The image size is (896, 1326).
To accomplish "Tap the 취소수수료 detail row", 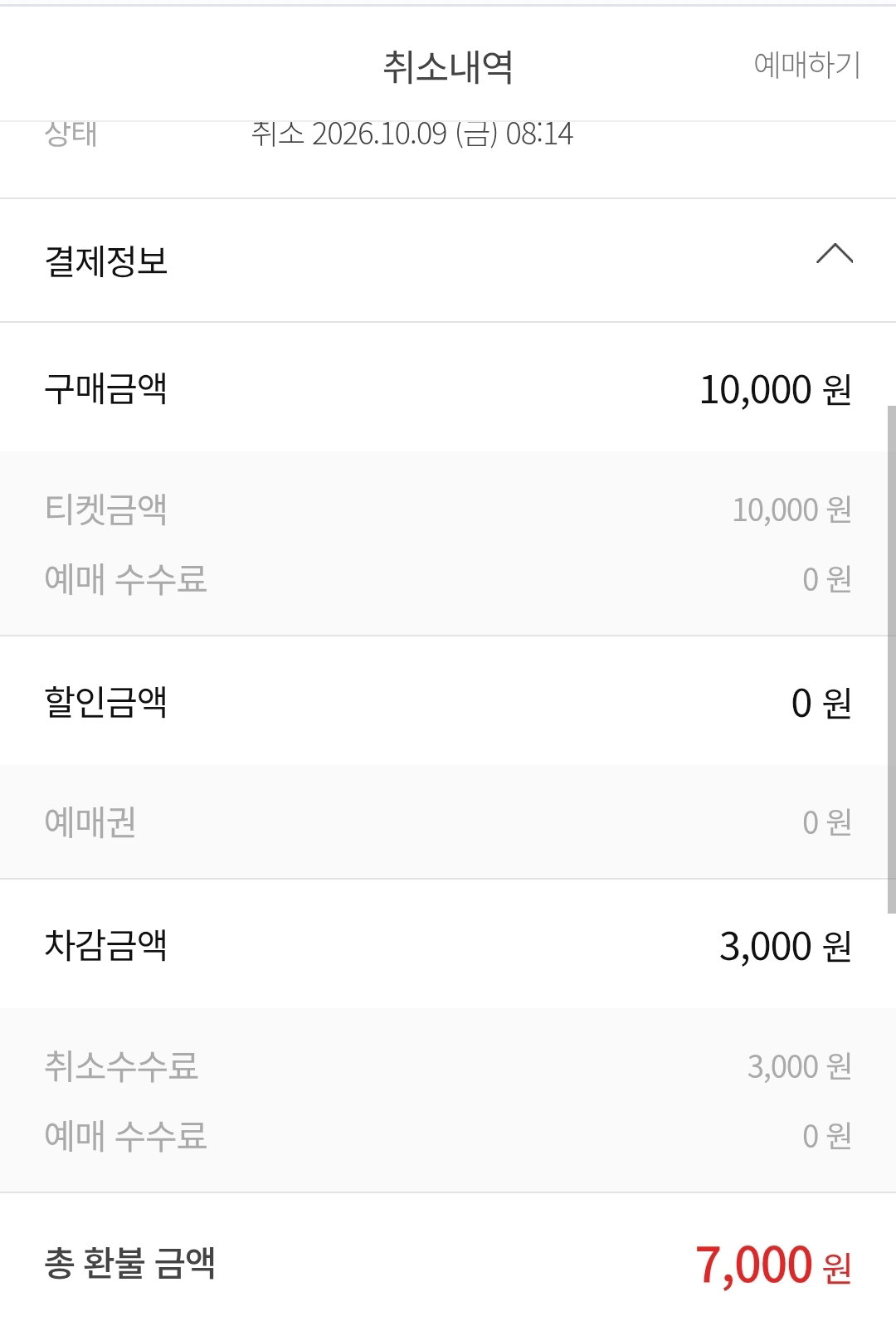I will click(x=448, y=1066).
